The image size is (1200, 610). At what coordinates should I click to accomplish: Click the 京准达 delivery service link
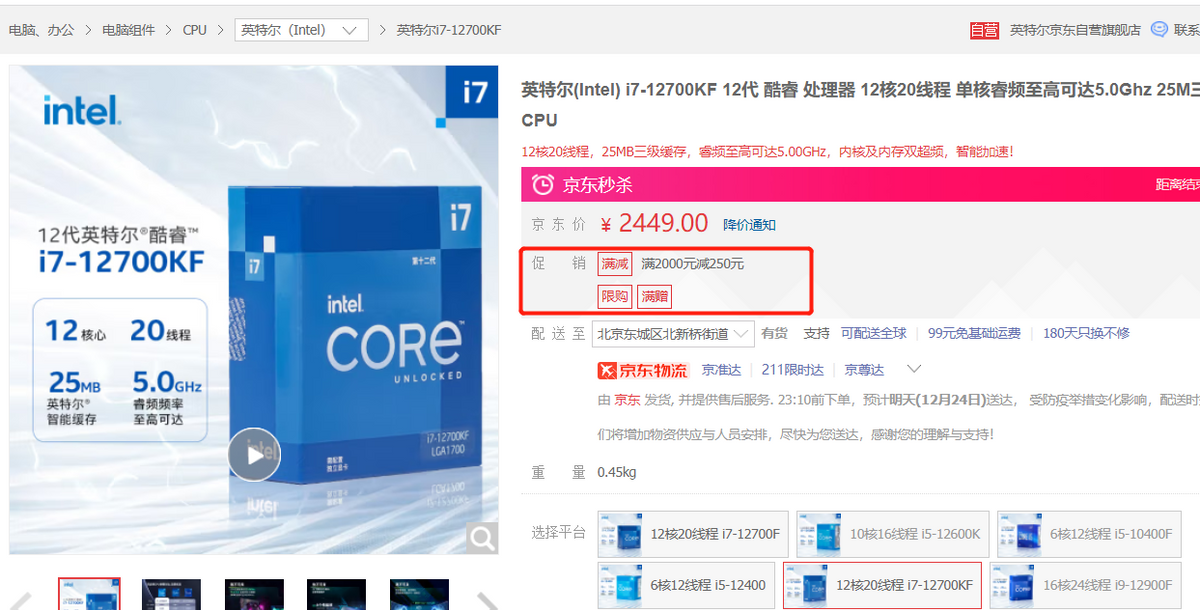click(722, 370)
